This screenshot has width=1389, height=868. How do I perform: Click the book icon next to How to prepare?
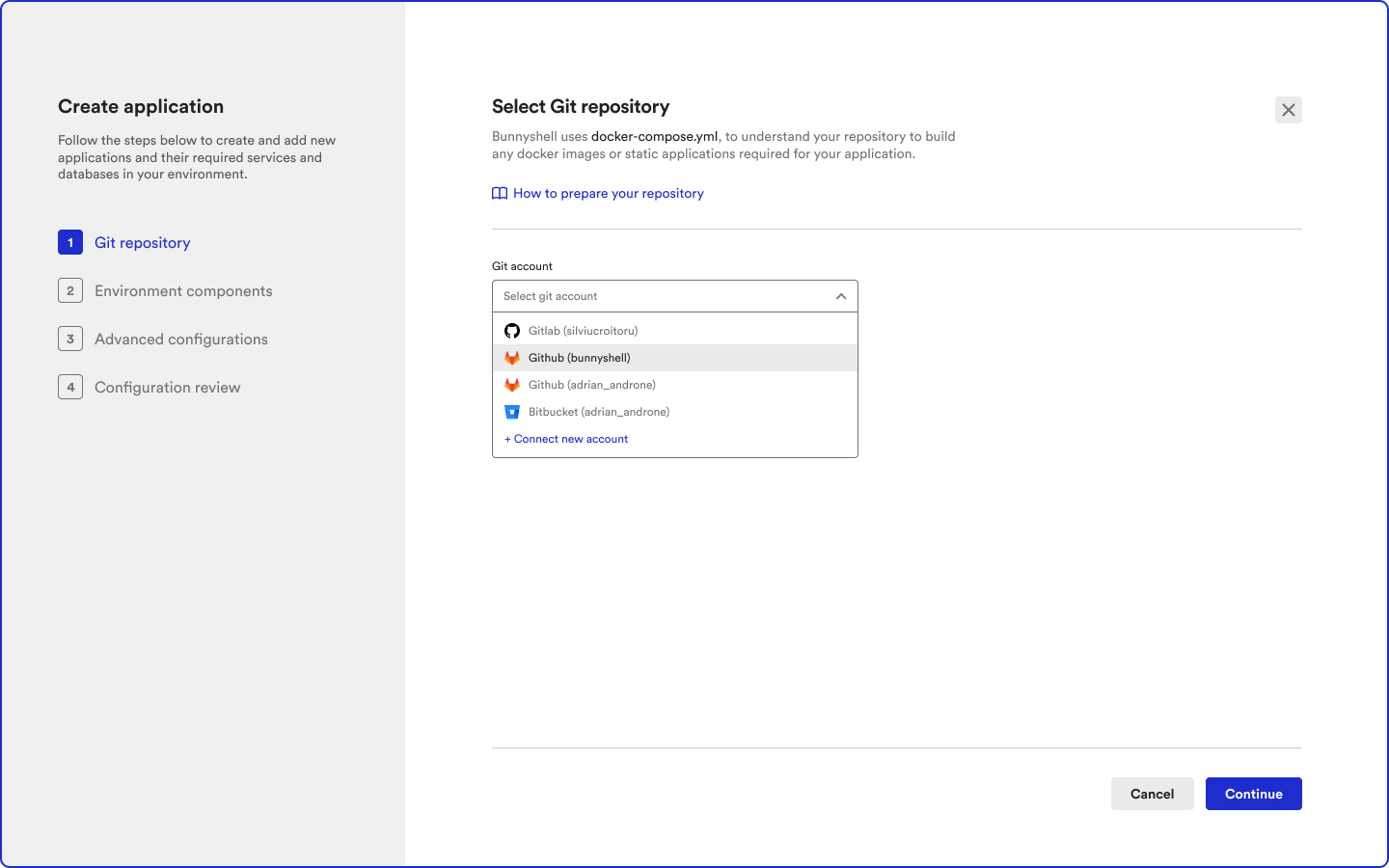tap(500, 194)
